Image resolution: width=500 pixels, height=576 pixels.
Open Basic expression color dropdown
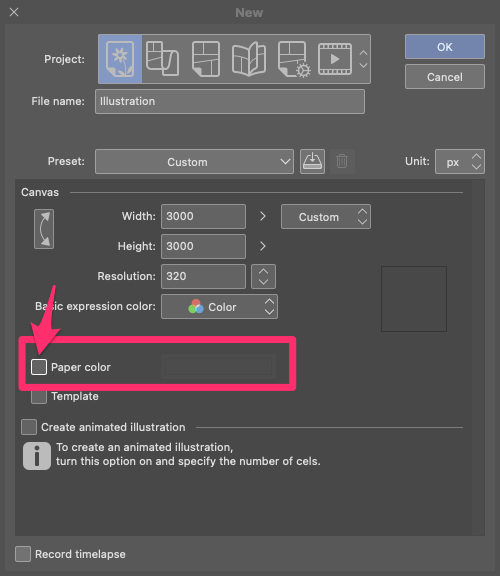click(x=219, y=306)
